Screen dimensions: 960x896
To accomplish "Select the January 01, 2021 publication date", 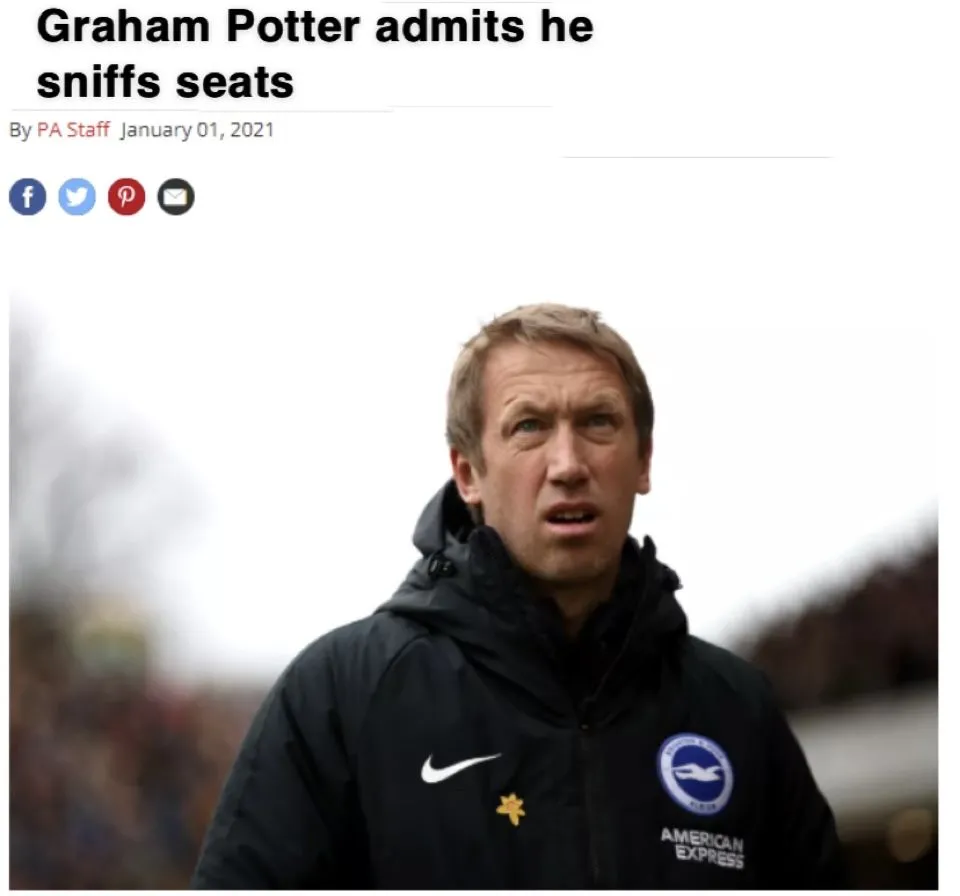I will pyautogui.click(x=197, y=130).
